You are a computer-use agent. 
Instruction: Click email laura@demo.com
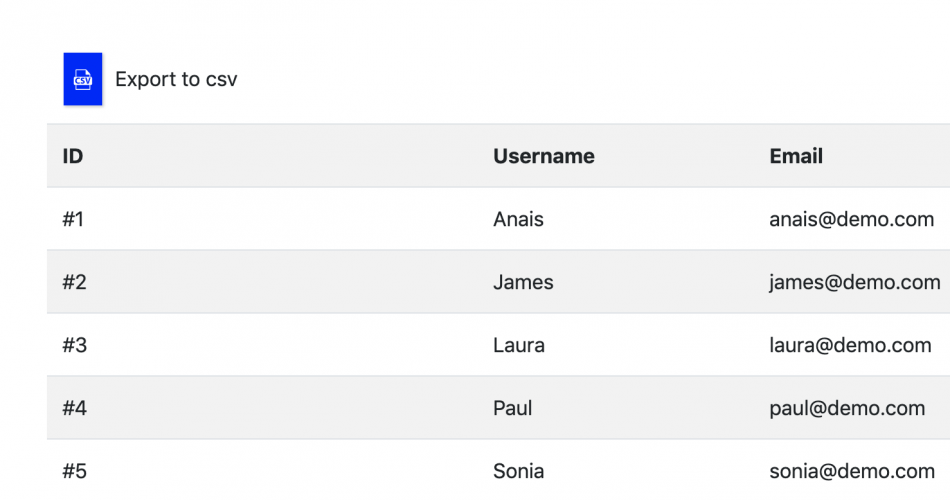tap(850, 345)
